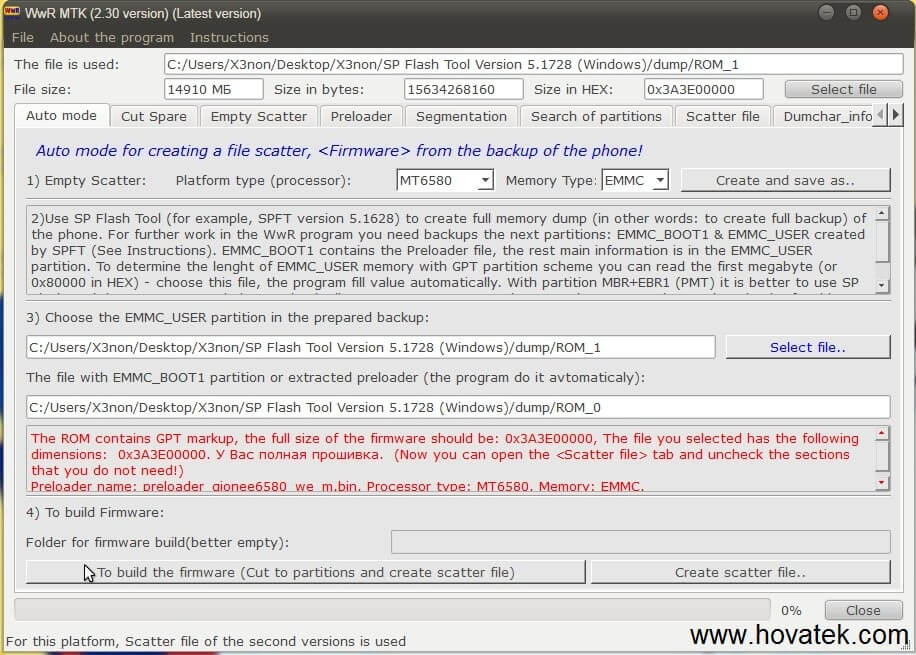916x655 pixels.
Task: Click status text 'For this platform, Scatter file'
Action: tap(206, 642)
